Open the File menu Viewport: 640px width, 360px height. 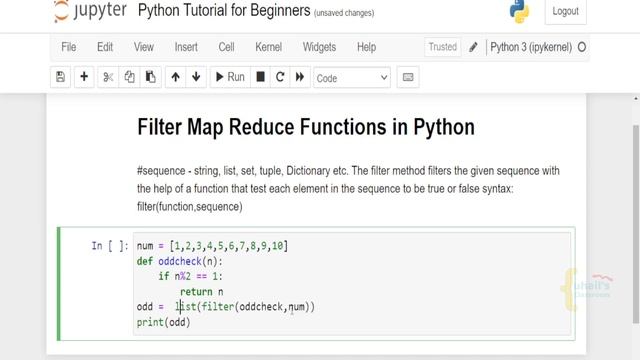pos(69,47)
